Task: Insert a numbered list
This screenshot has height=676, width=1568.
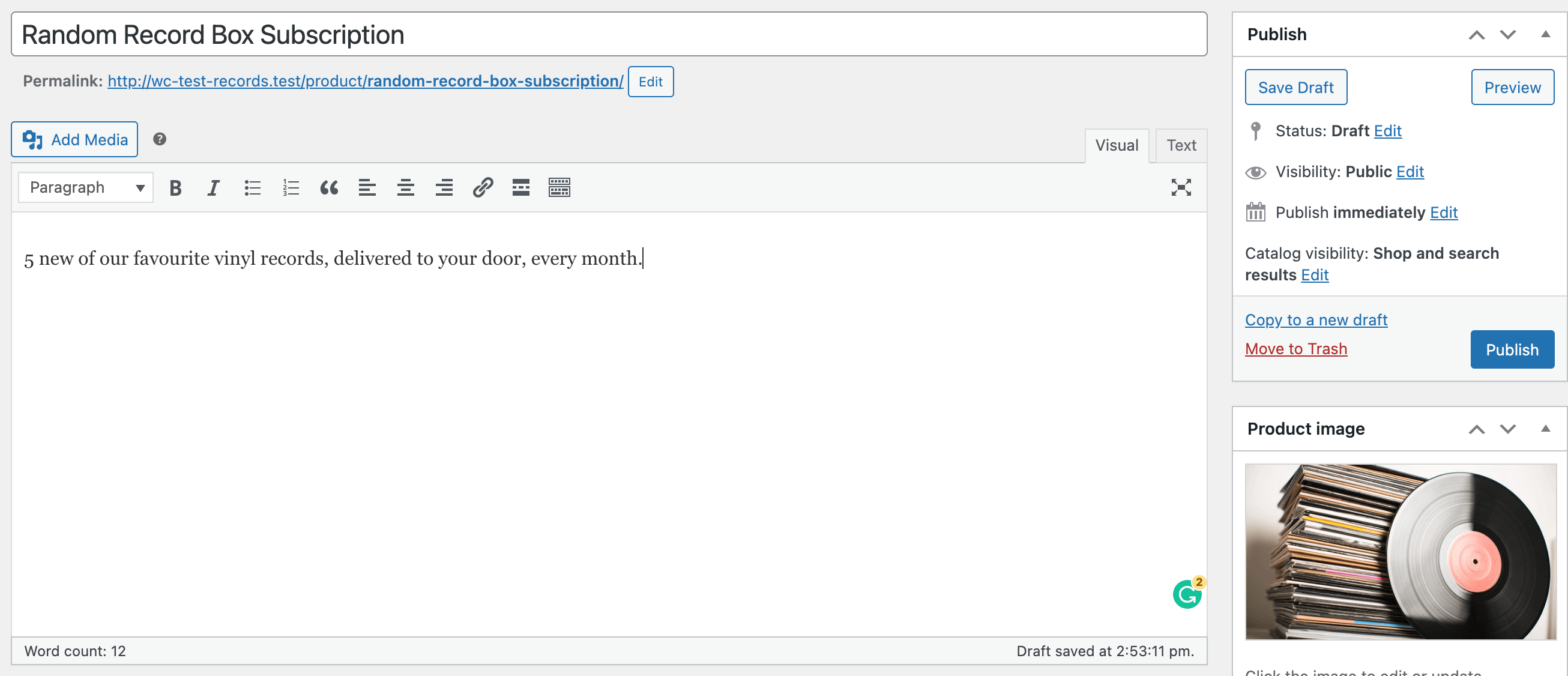Action: 291,187
